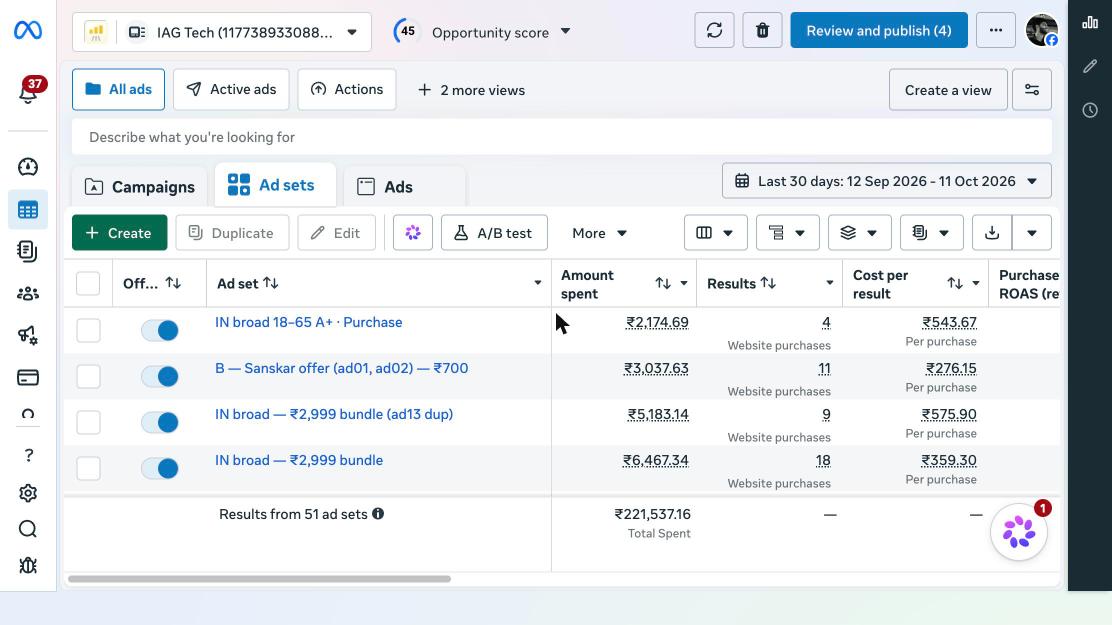
Task: Open charts icon in right panel
Action: click(x=1090, y=23)
